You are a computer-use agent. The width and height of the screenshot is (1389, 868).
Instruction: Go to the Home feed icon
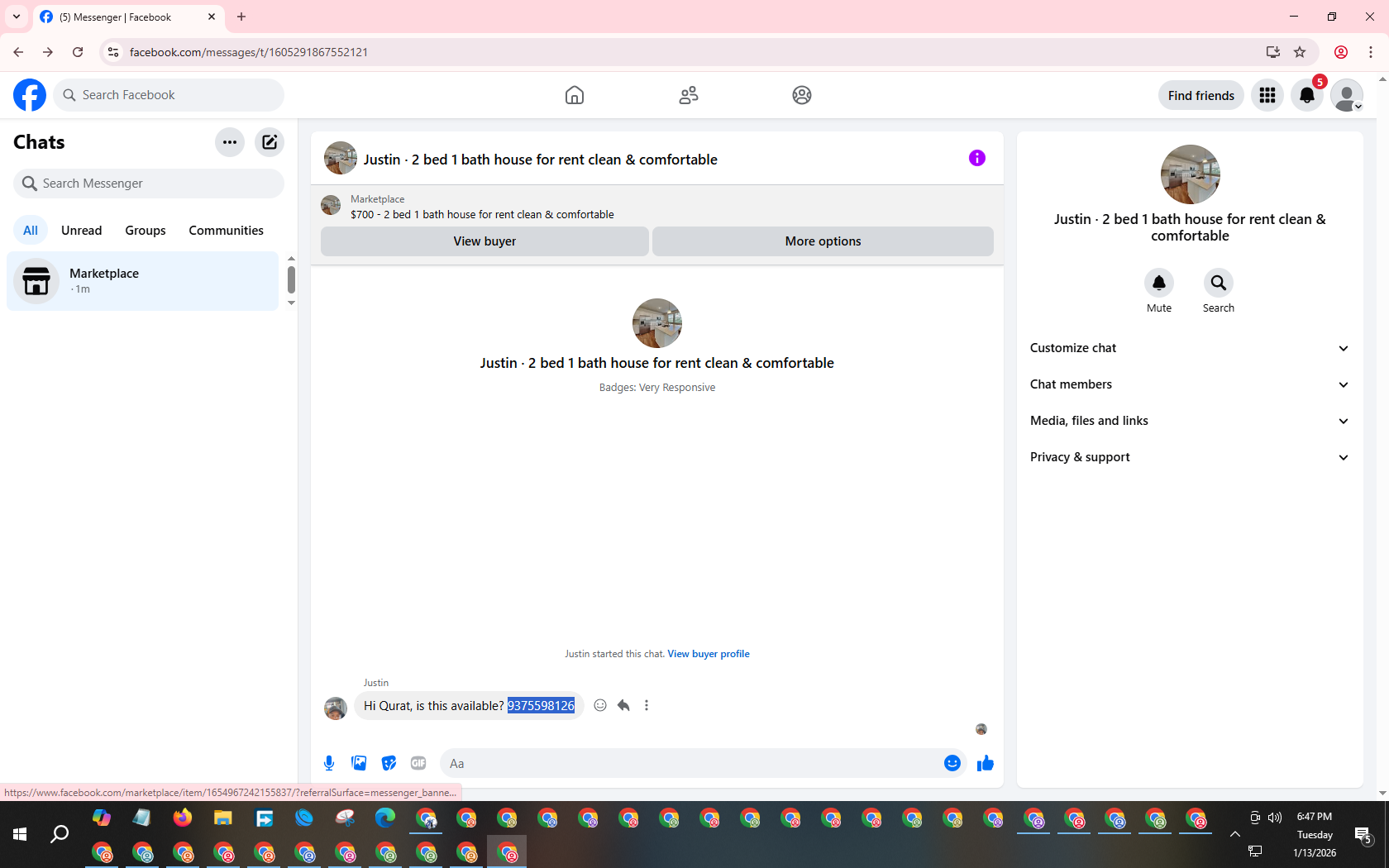[575, 95]
